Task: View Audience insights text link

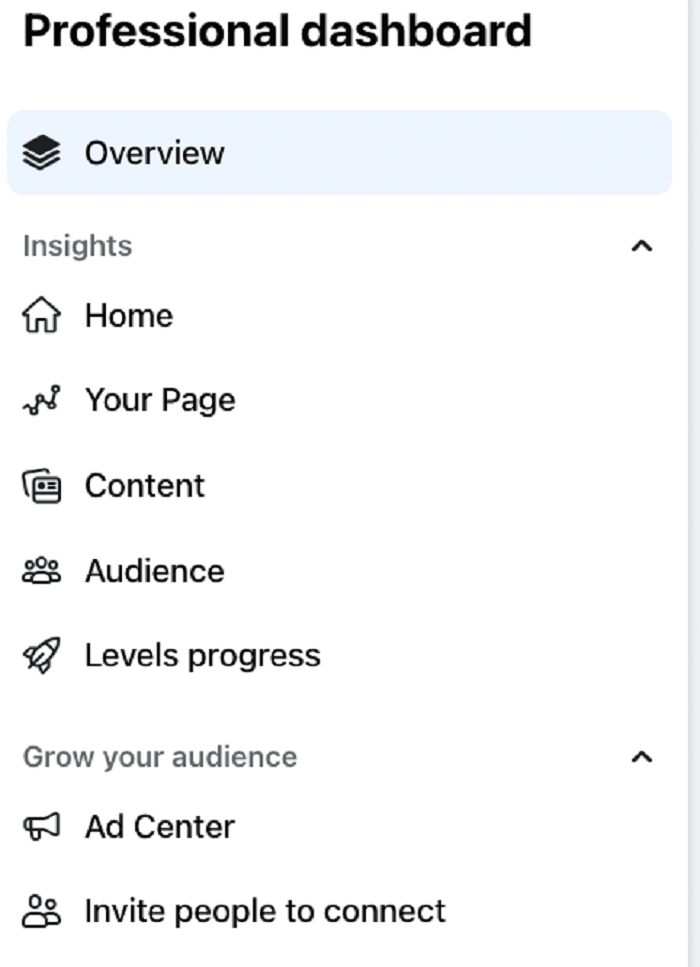Action: tap(154, 570)
